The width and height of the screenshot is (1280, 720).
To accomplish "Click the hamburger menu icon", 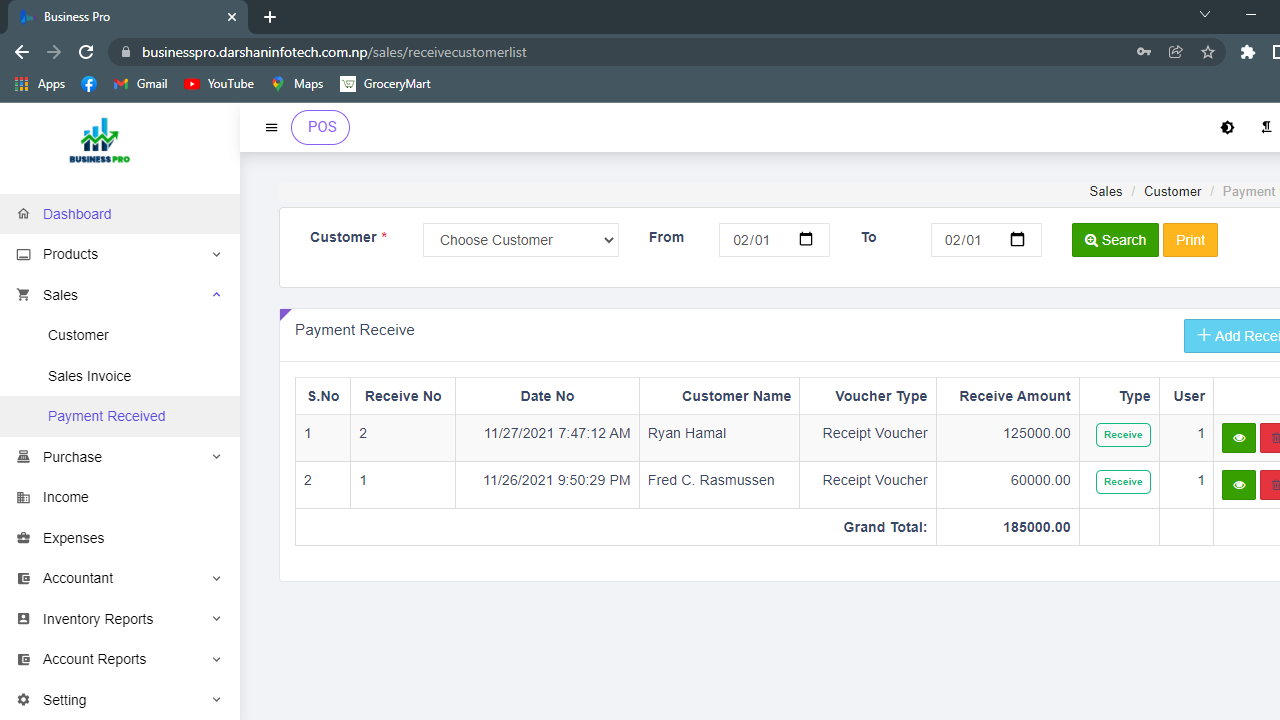I will (x=271, y=128).
